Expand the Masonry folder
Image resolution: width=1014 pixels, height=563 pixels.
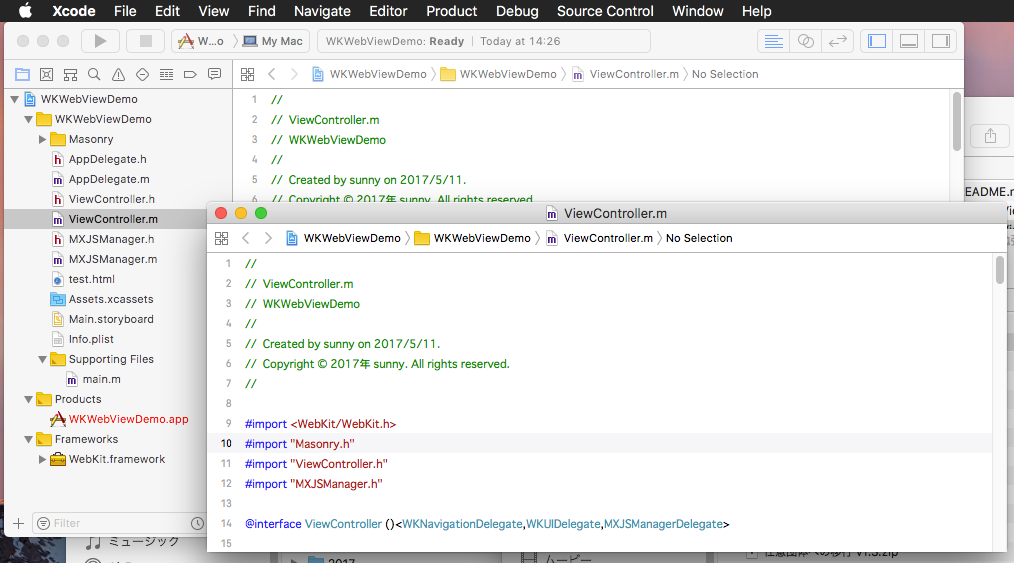click(x=42, y=140)
